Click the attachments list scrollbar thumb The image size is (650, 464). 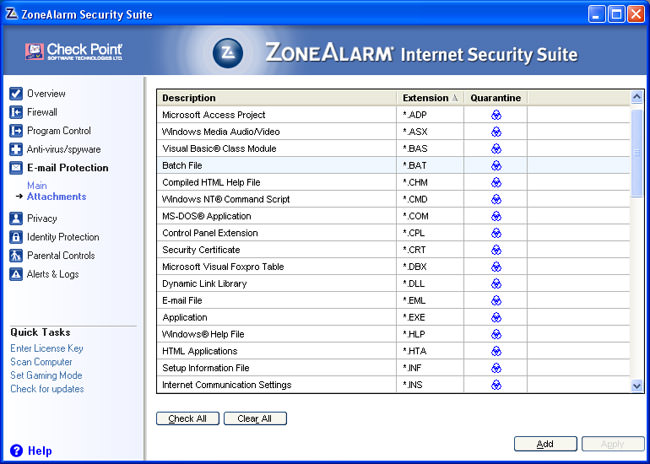tap(637, 153)
